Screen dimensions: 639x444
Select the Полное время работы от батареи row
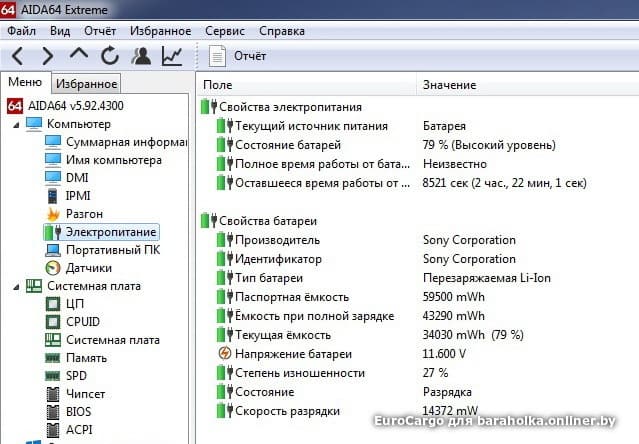pyautogui.click(x=418, y=164)
